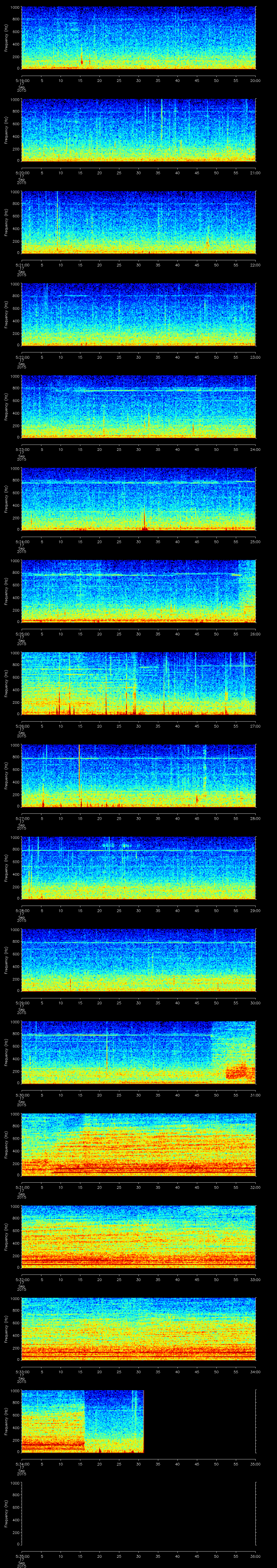The width and height of the screenshot is (277, 1568).
Task: Click the 5:23:00 start time label
Action: 22,449
